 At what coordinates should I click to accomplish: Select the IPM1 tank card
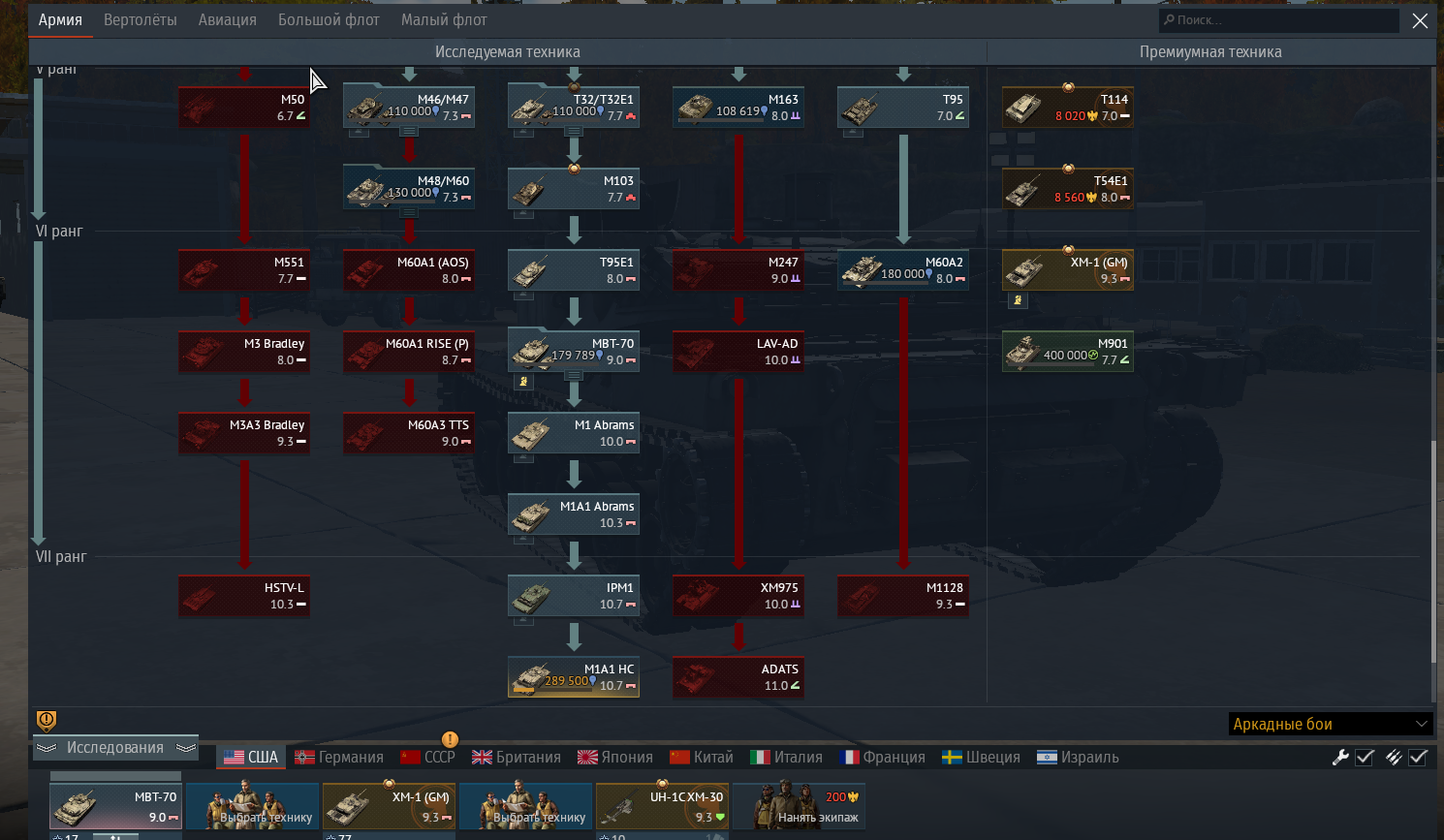coord(574,595)
